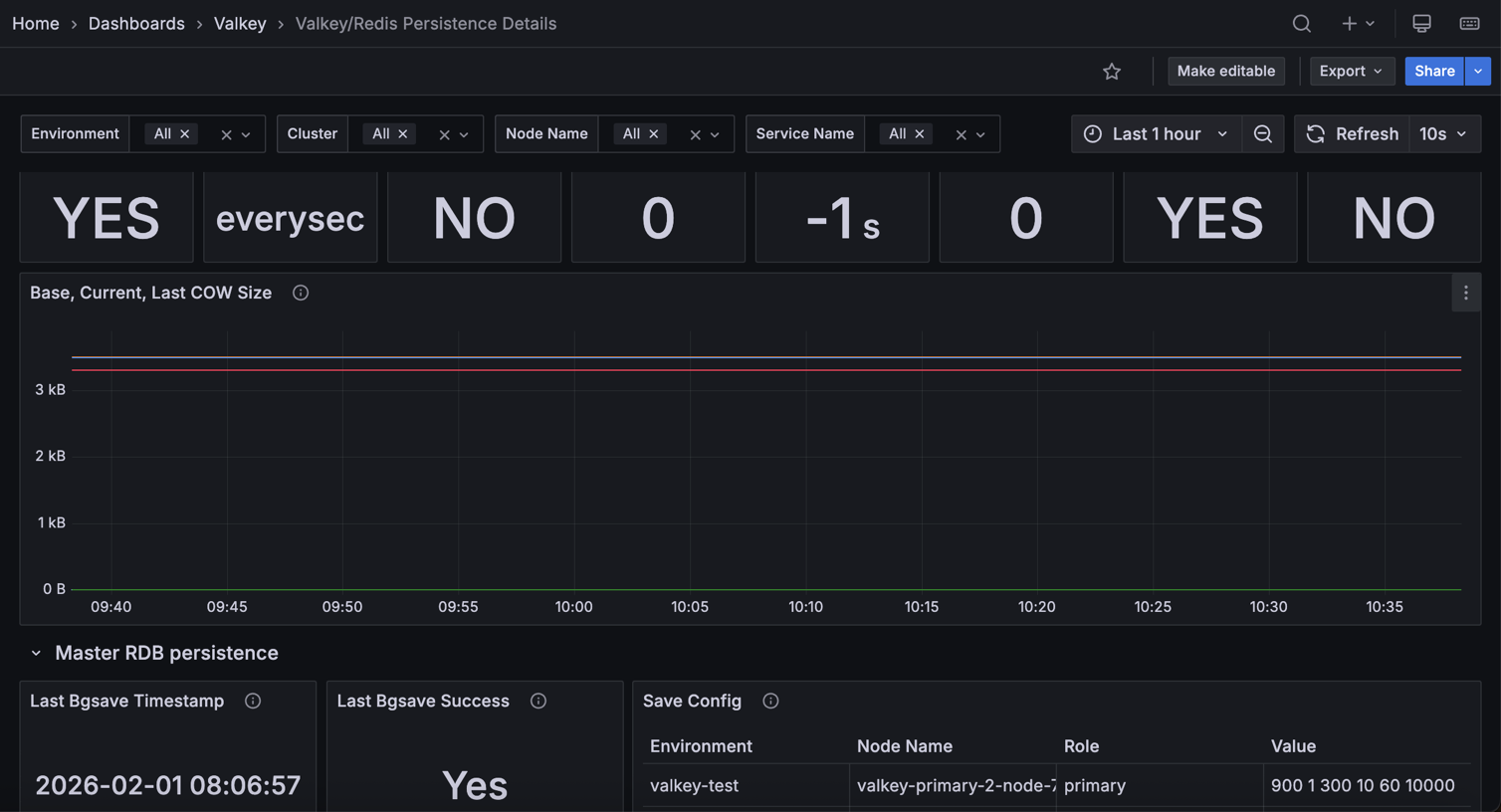Open the Last 1 hour time picker

pos(1155,133)
